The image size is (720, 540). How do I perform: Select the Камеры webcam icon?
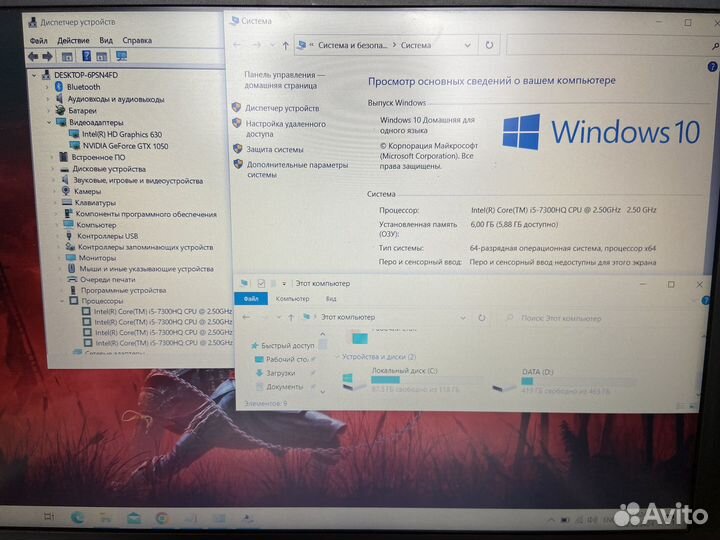click(66, 191)
